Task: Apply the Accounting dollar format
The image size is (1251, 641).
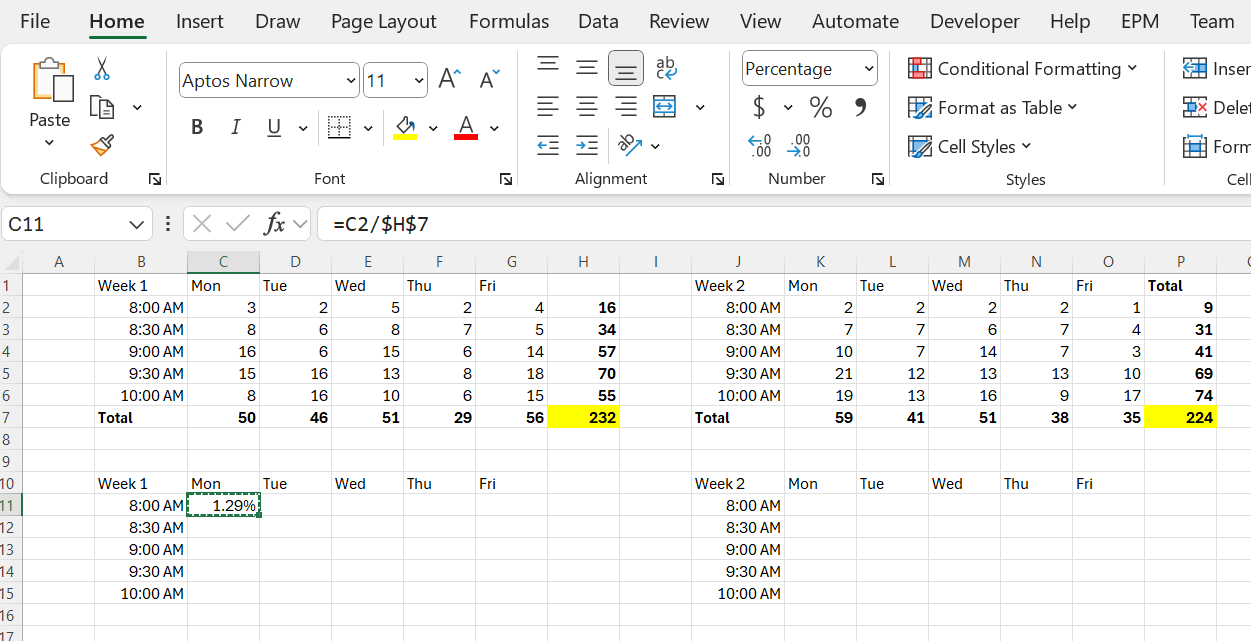Action: pyautogui.click(x=759, y=107)
